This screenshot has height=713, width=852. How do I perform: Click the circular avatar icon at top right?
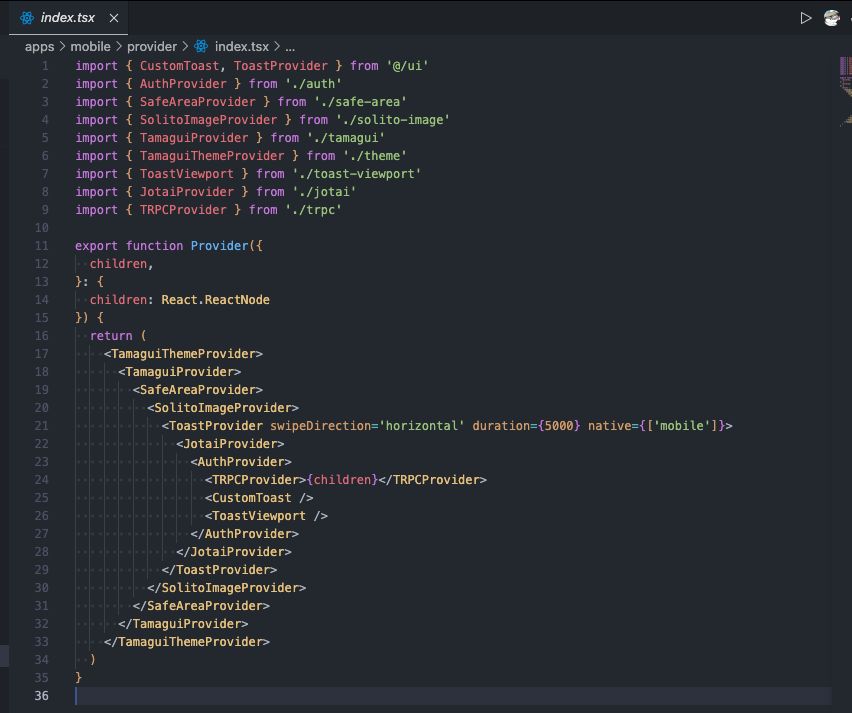click(x=832, y=18)
